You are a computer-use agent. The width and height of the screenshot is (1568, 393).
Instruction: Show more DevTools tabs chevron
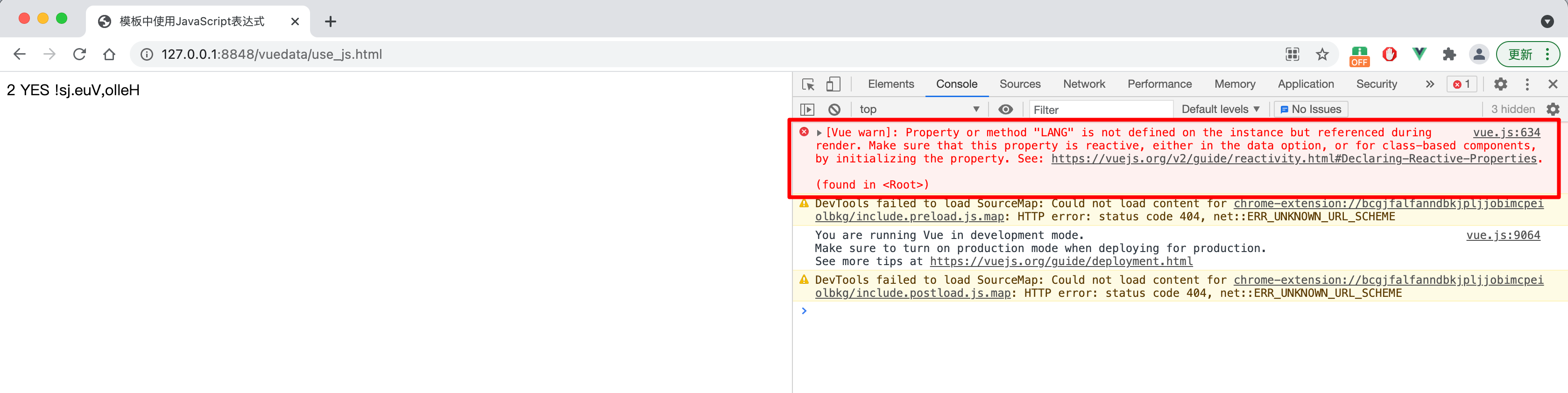coord(1429,84)
